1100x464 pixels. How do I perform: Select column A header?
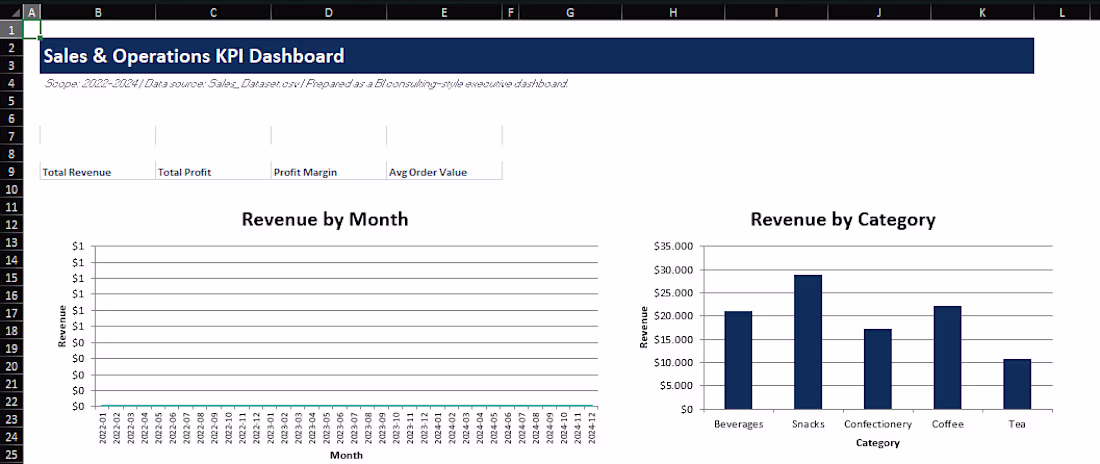pos(32,12)
